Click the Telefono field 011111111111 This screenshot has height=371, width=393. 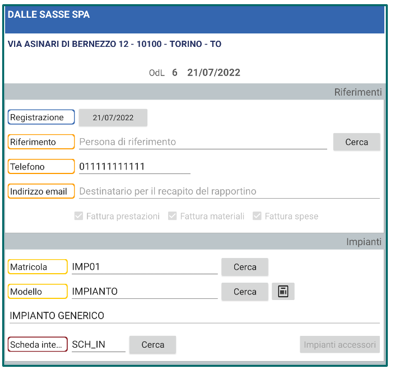point(135,167)
